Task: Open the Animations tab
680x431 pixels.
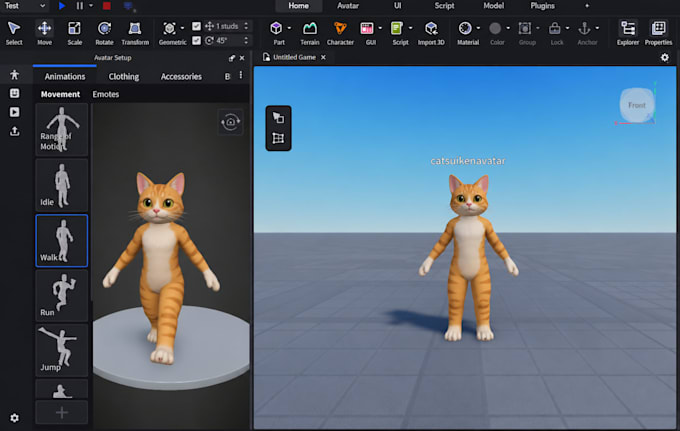Action: (65, 77)
